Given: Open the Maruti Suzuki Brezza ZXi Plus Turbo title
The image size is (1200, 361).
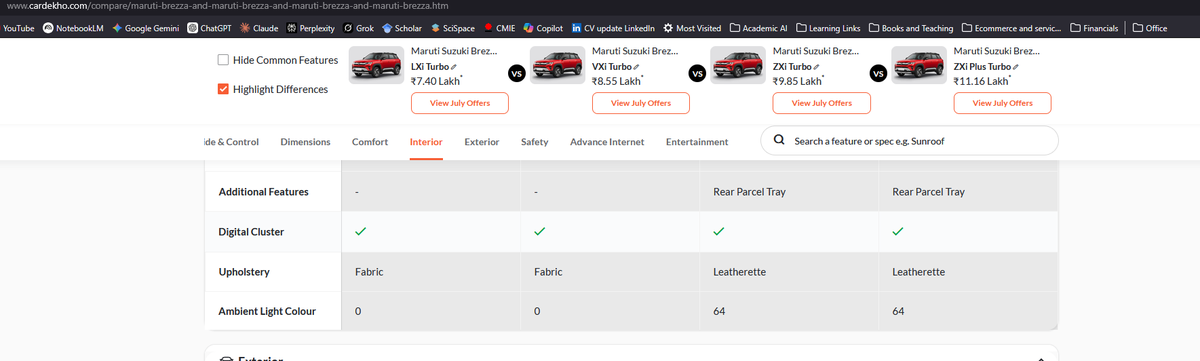Looking at the screenshot, I should click(x=997, y=50).
